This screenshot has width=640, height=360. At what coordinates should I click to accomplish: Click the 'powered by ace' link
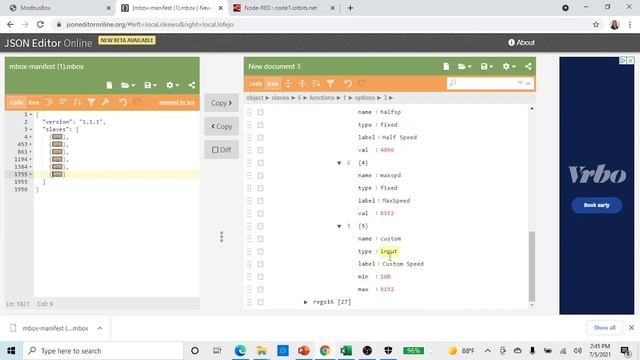(177, 102)
